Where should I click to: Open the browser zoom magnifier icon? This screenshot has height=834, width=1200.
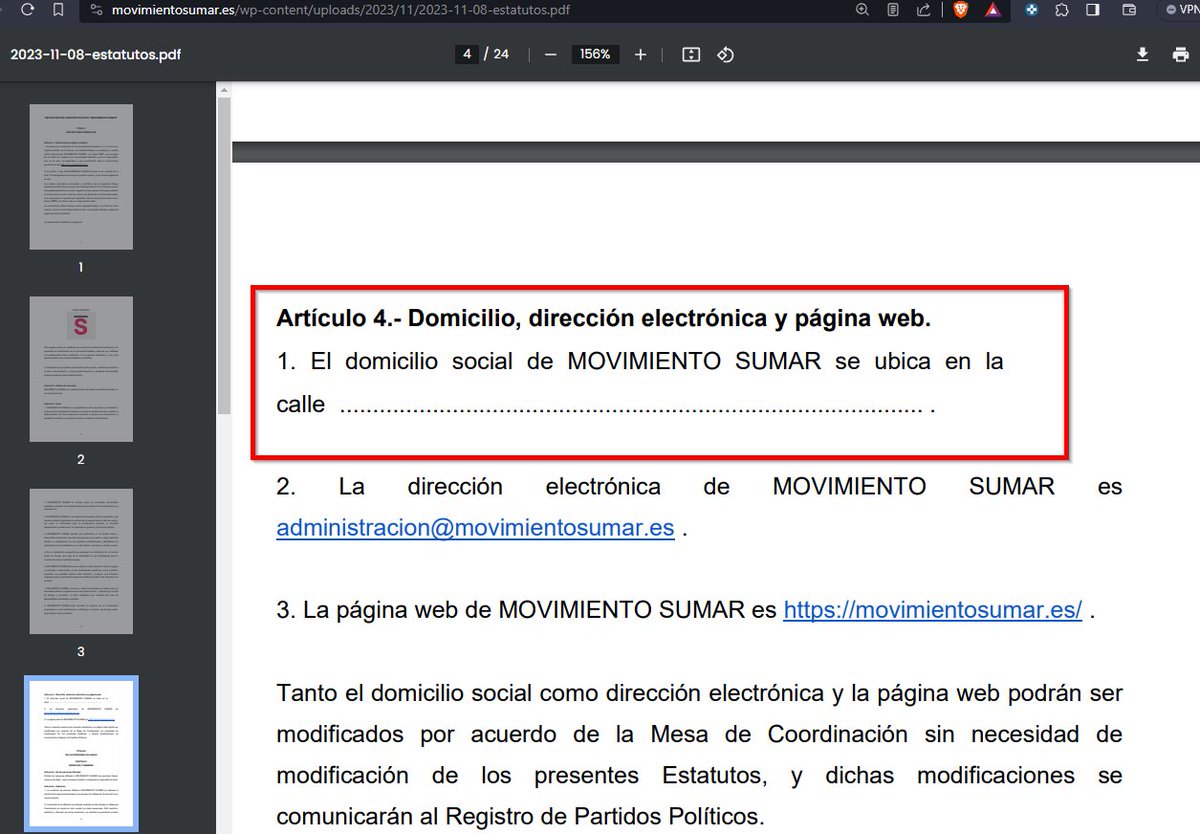[x=863, y=9]
